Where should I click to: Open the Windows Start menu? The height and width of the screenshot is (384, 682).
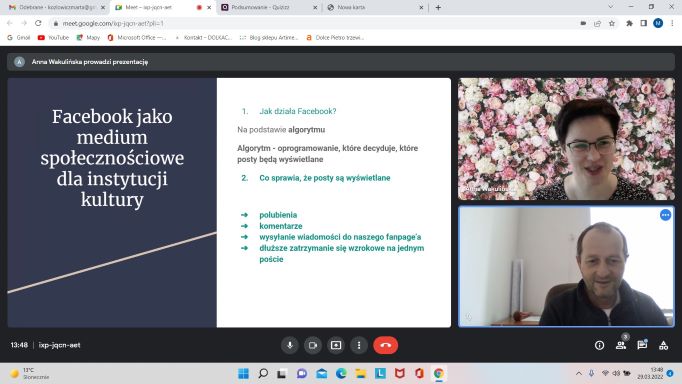click(243, 374)
